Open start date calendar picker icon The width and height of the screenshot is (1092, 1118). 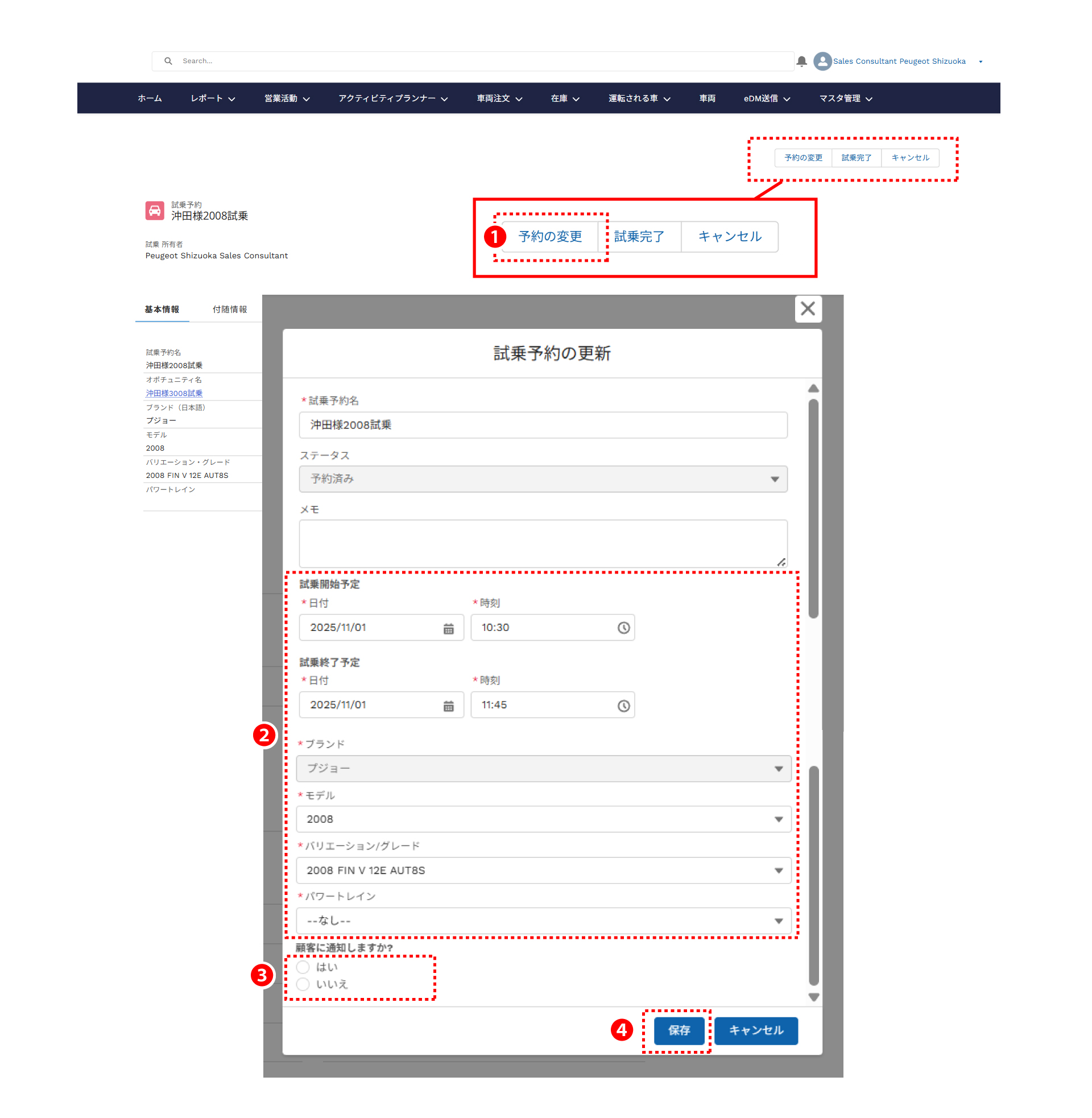tap(448, 628)
